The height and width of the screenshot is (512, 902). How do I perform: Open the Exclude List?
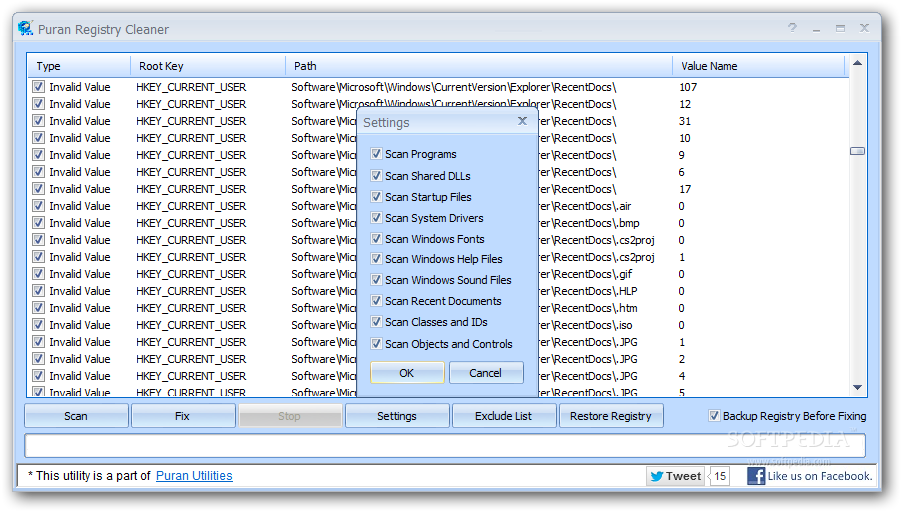[503, 416]
